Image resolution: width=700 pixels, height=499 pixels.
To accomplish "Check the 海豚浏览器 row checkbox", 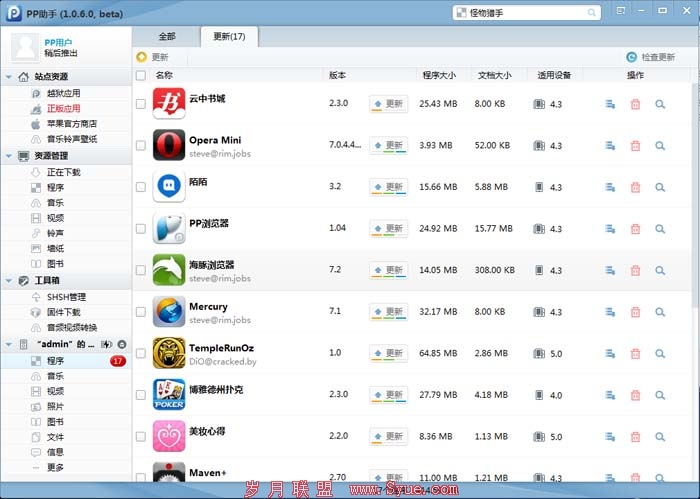I will click(x=141, y=270).
